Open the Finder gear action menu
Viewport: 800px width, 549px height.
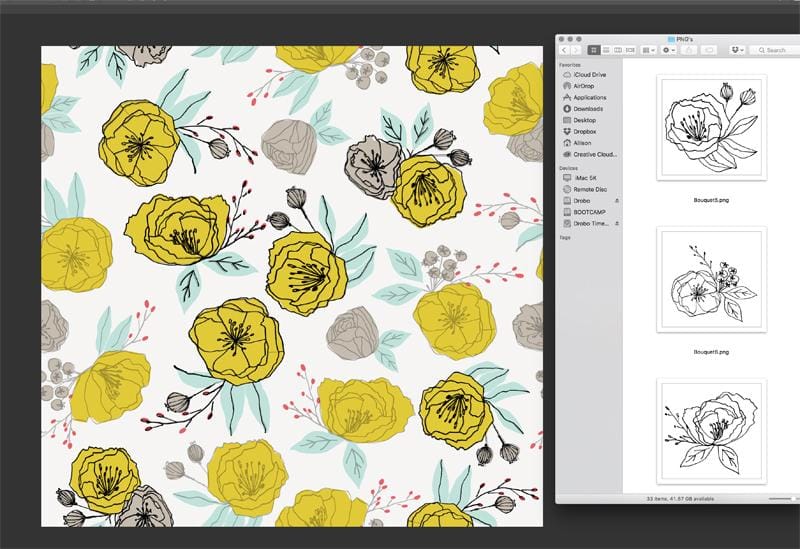coord(668,50)
